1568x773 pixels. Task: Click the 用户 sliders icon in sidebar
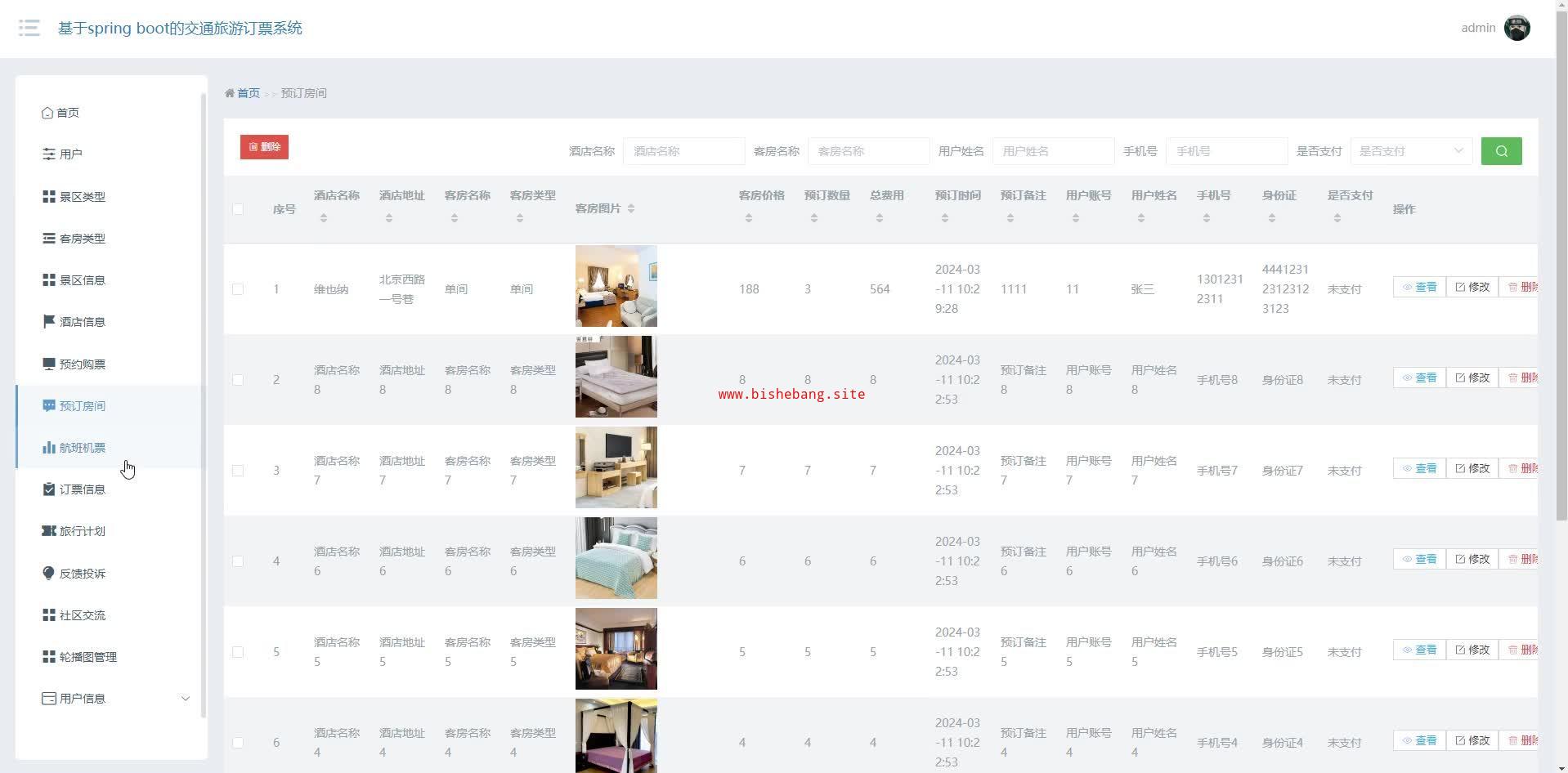click(49, 154)
